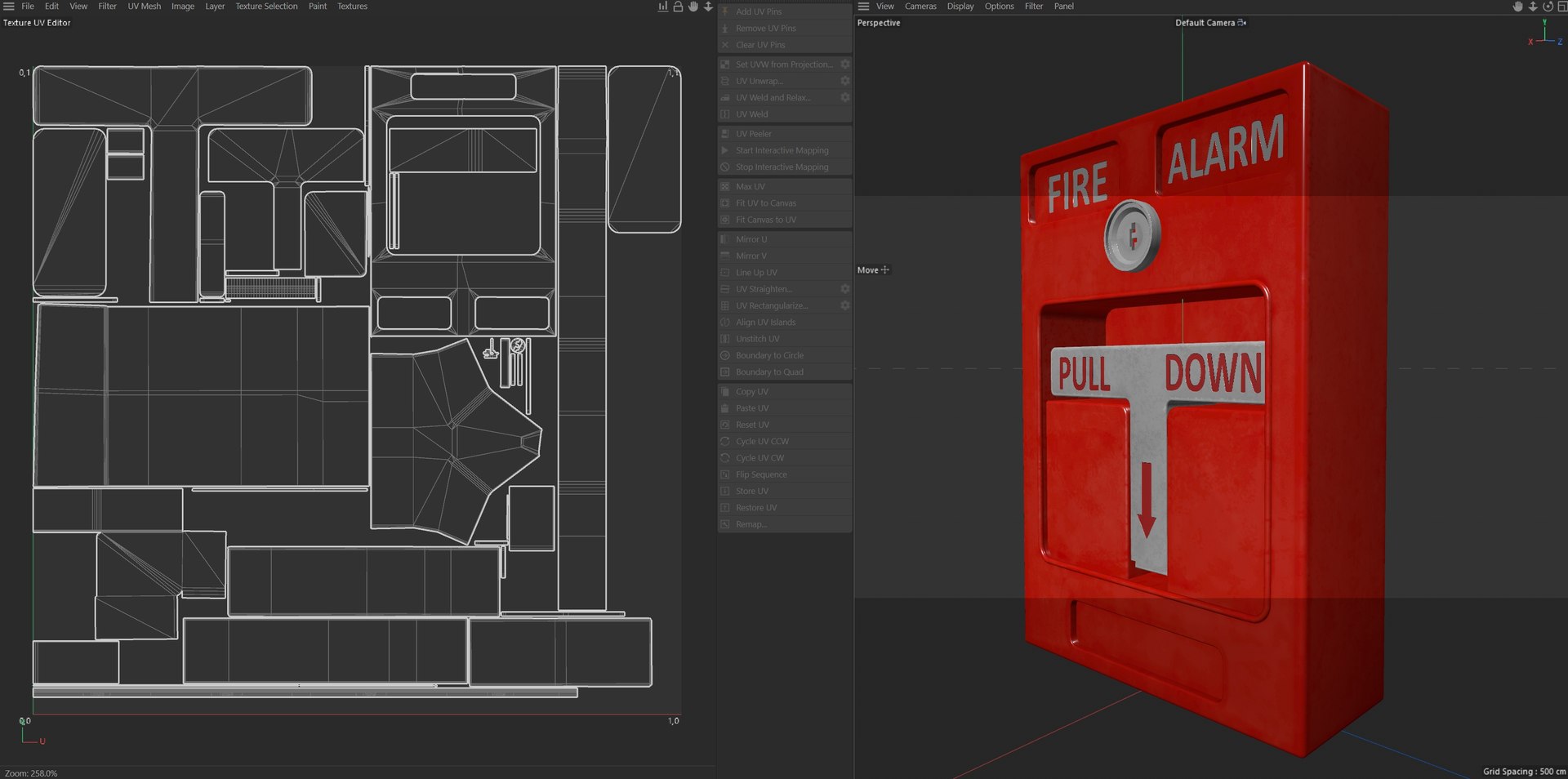The width and height of the screenshot is (1568, 779).
Task: Click the histogram icon in UV editor
Action: click(663, 7)
